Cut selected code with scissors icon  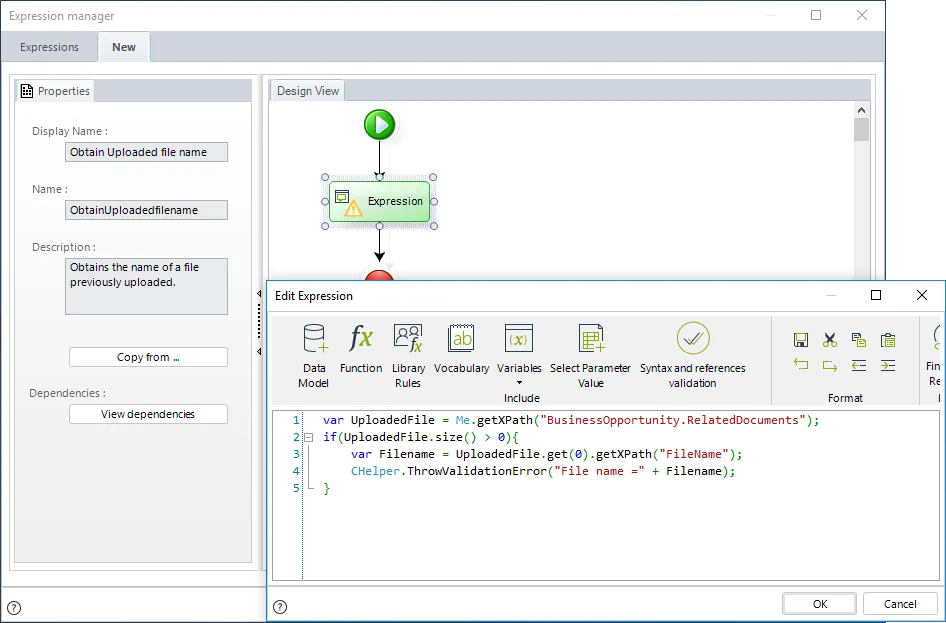point(830,340)
